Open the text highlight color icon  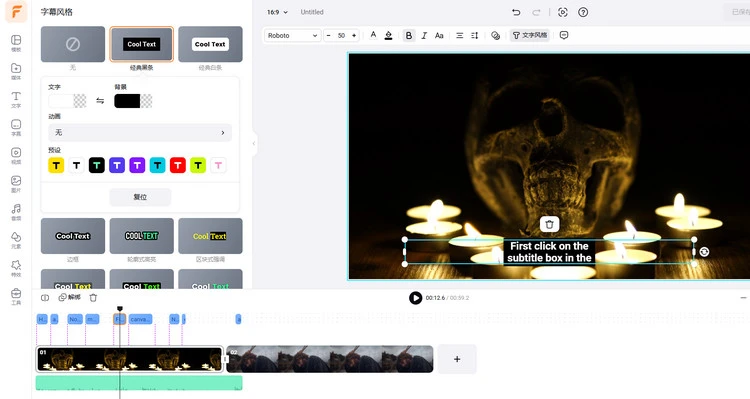click(x=388, y=35)
